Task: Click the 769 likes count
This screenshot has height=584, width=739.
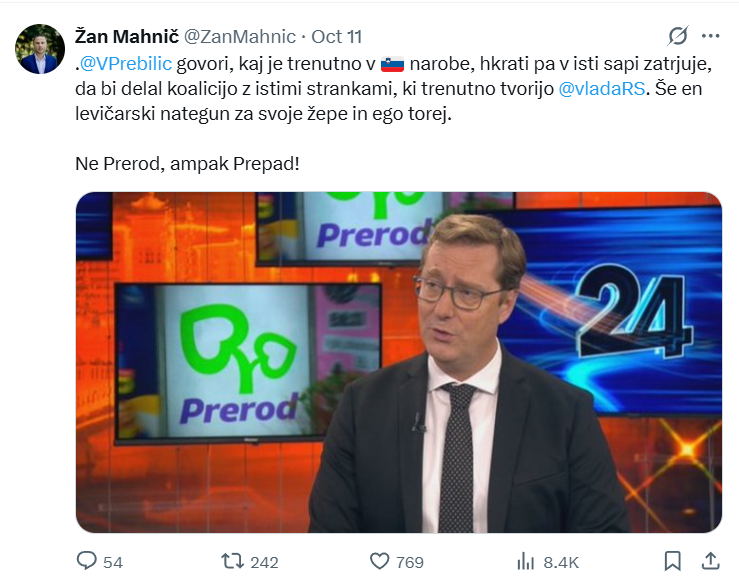Action: click(x=410, y=562)
